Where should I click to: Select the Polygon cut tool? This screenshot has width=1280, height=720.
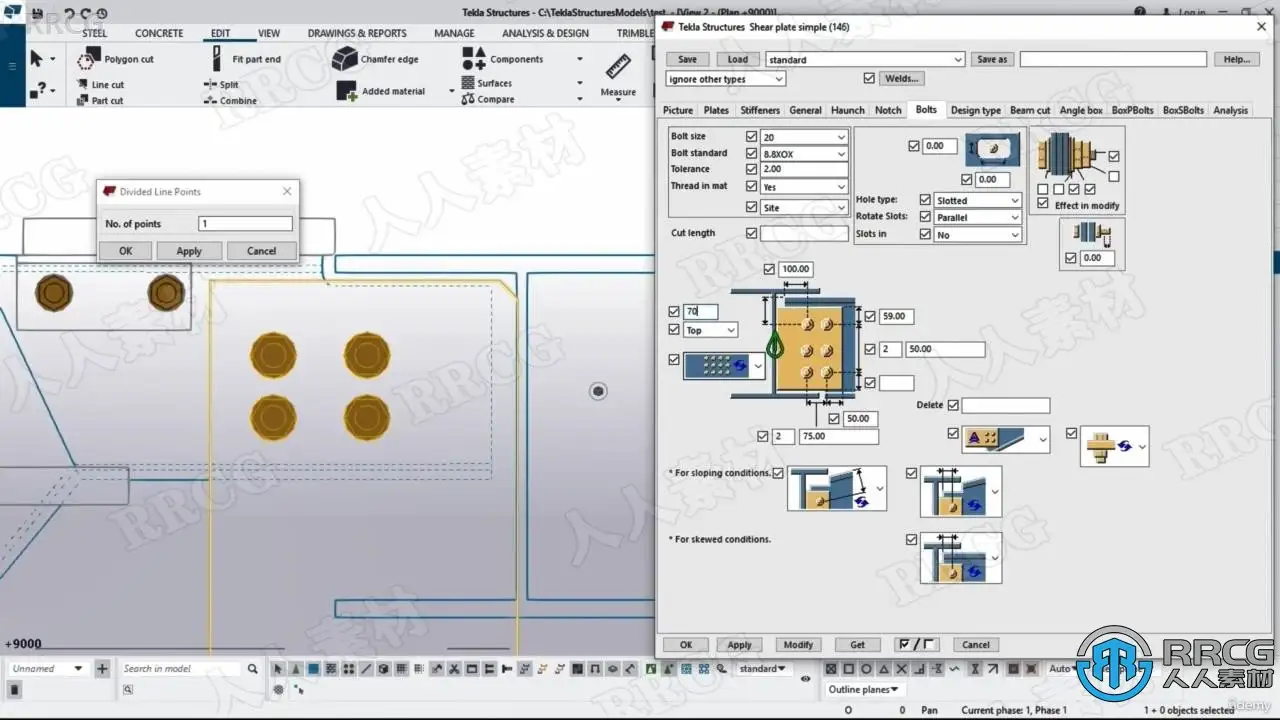click(x=116, y=60)
